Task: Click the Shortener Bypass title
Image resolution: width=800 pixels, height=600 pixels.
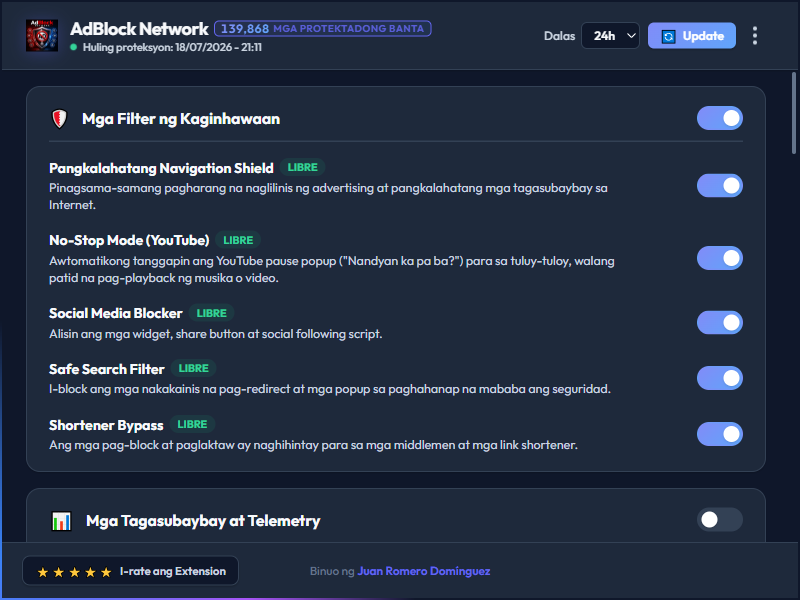Action: click(x=106, y=425)
